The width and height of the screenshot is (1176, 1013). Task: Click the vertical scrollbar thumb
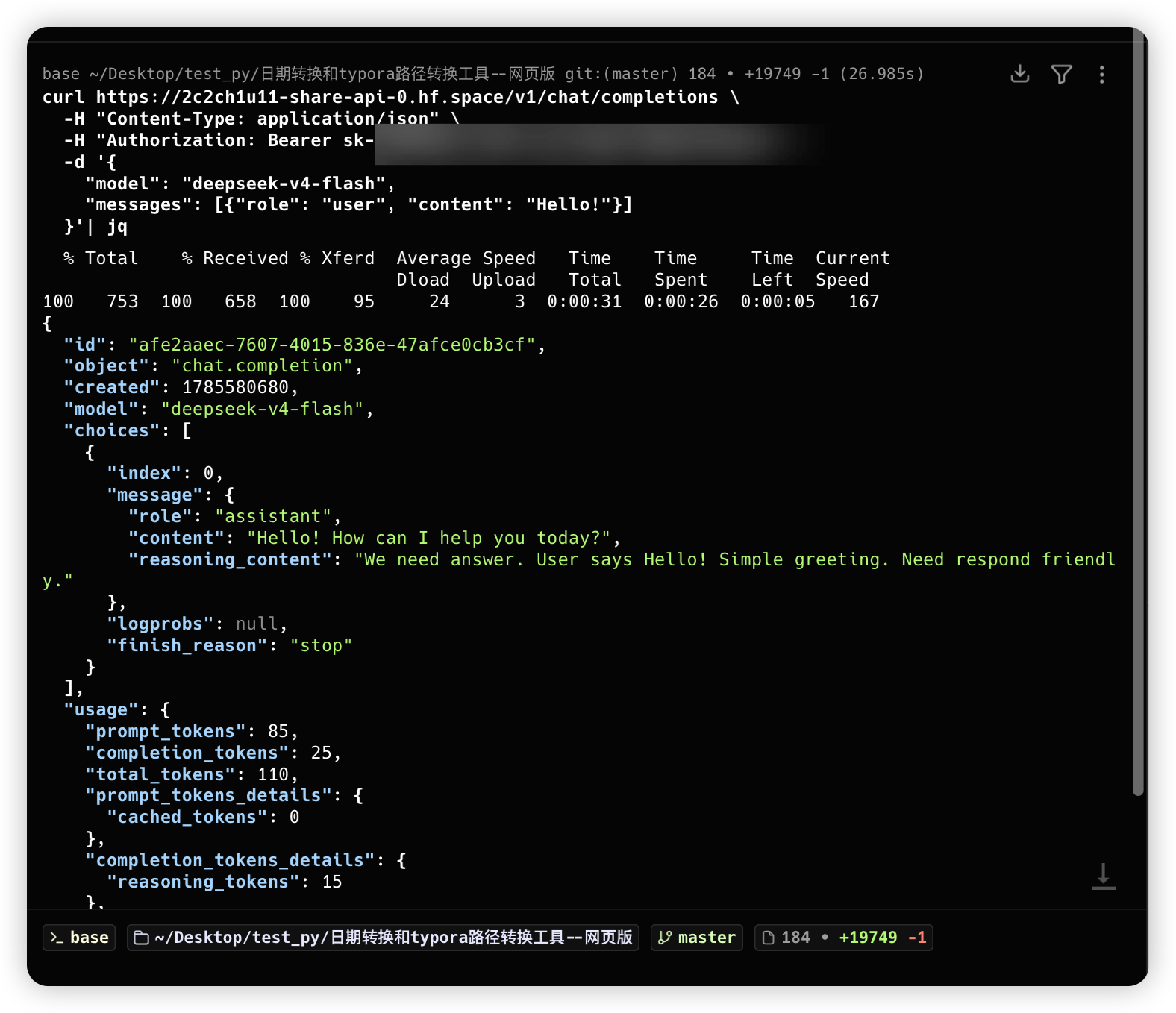click(1138, 412)
